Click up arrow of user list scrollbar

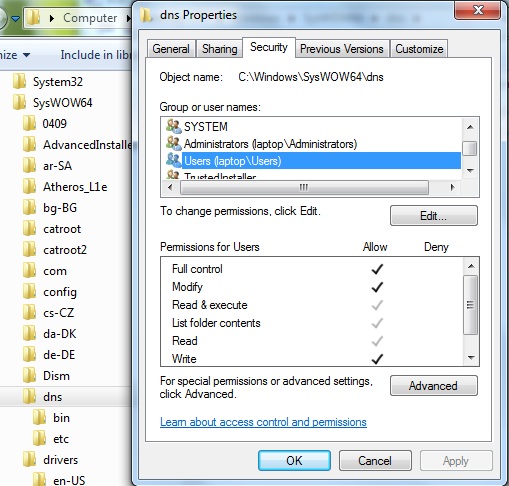tap(470, 127)
